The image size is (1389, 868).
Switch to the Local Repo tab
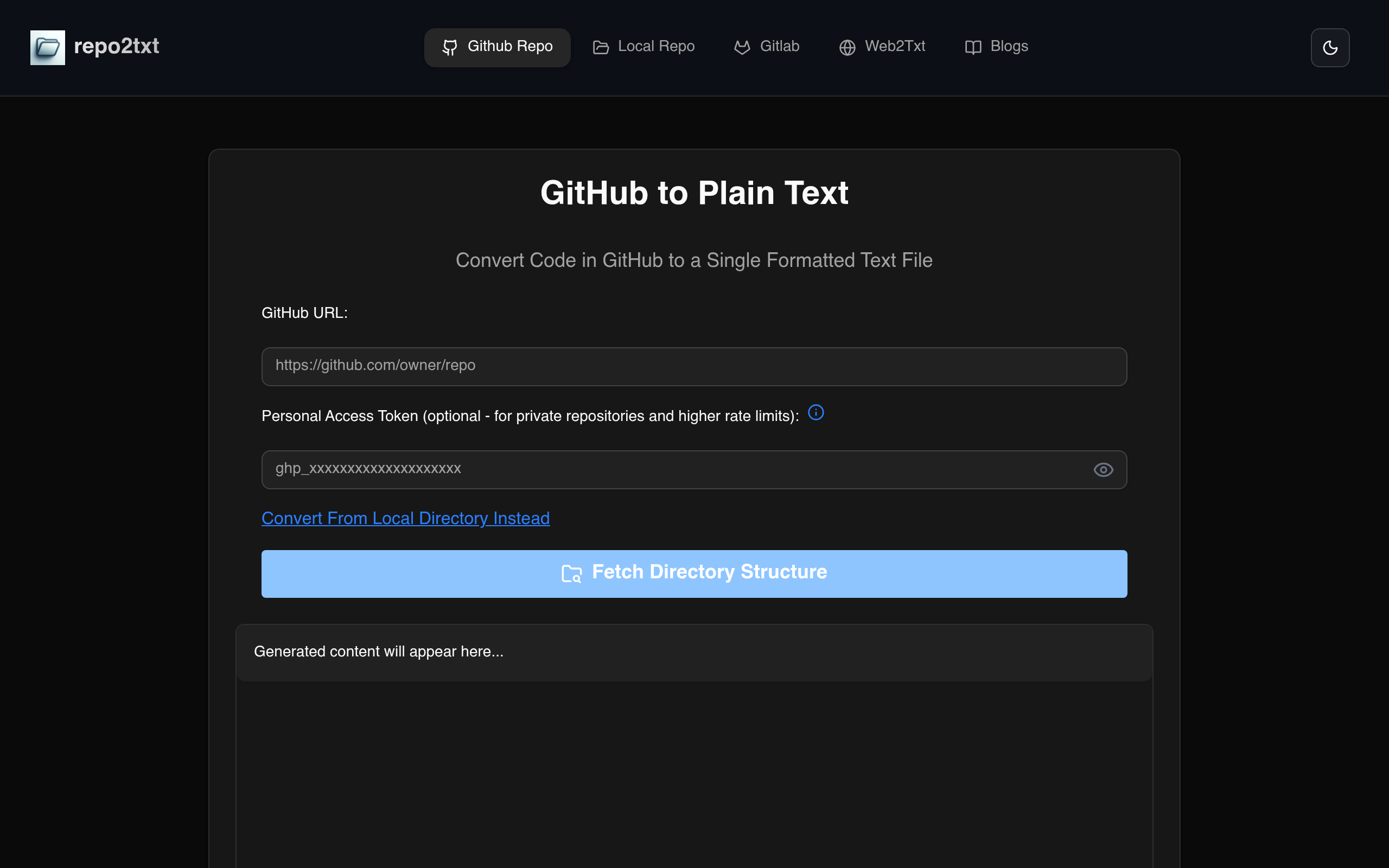point(644,48)
